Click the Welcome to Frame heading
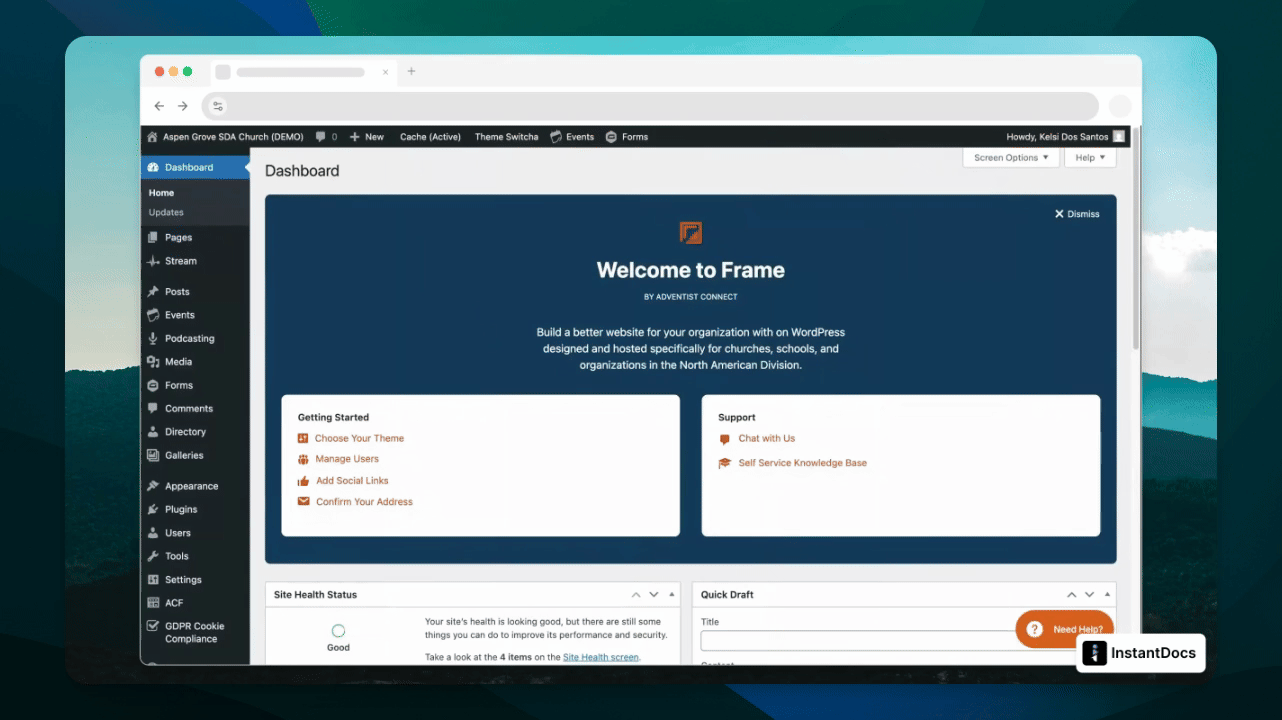The width and height of the screenshot is (1282, 720). (691, 270)
